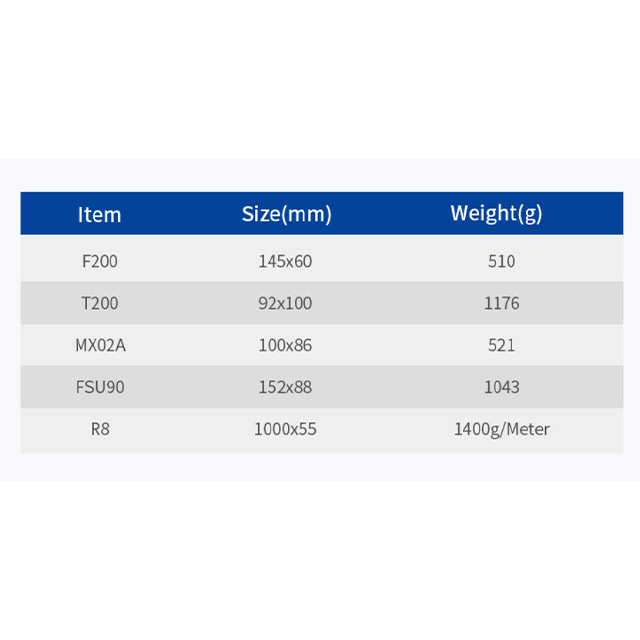Select the R8 item cell

[x=100, y=429]
